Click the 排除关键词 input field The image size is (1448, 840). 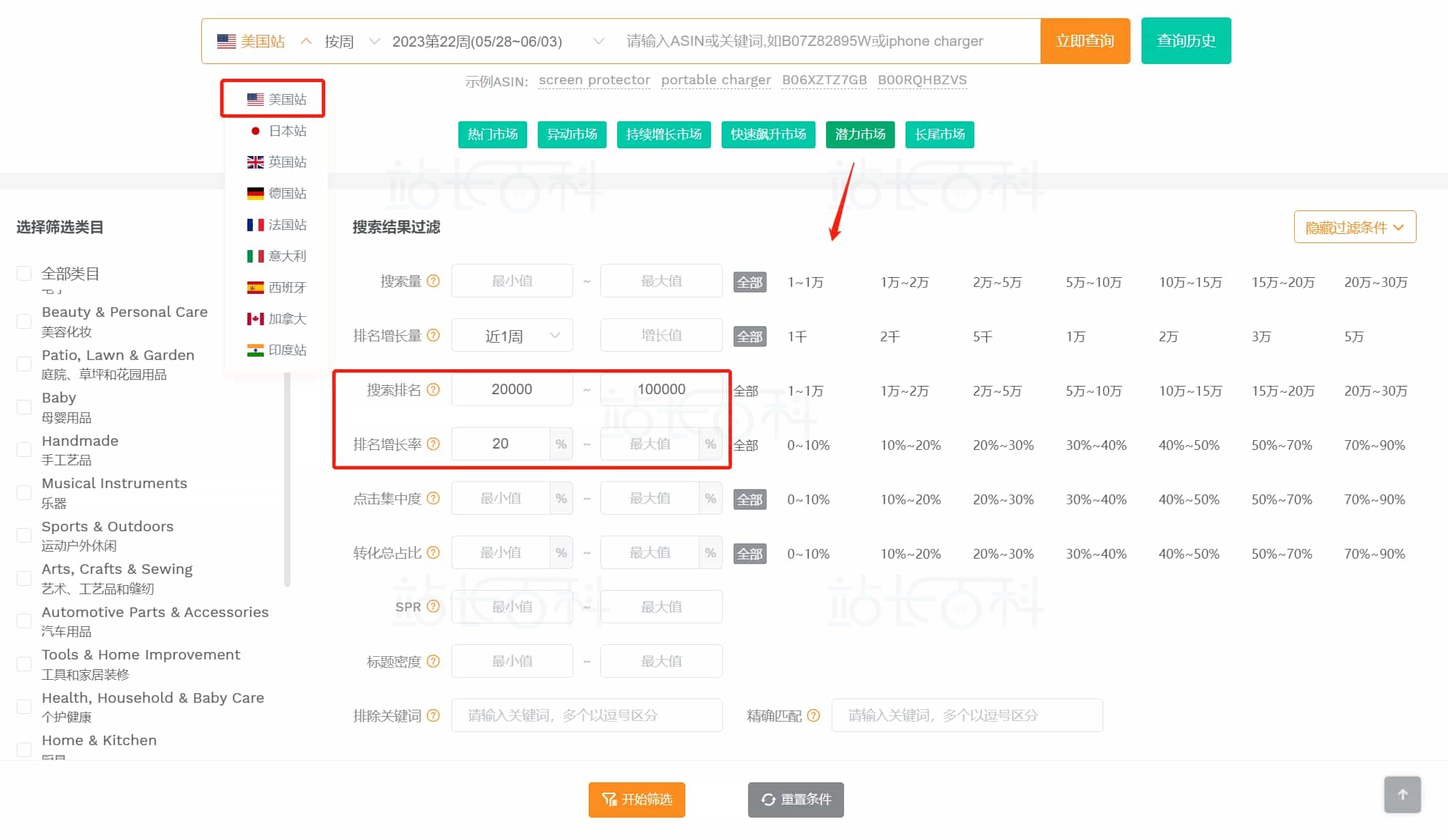586,715
